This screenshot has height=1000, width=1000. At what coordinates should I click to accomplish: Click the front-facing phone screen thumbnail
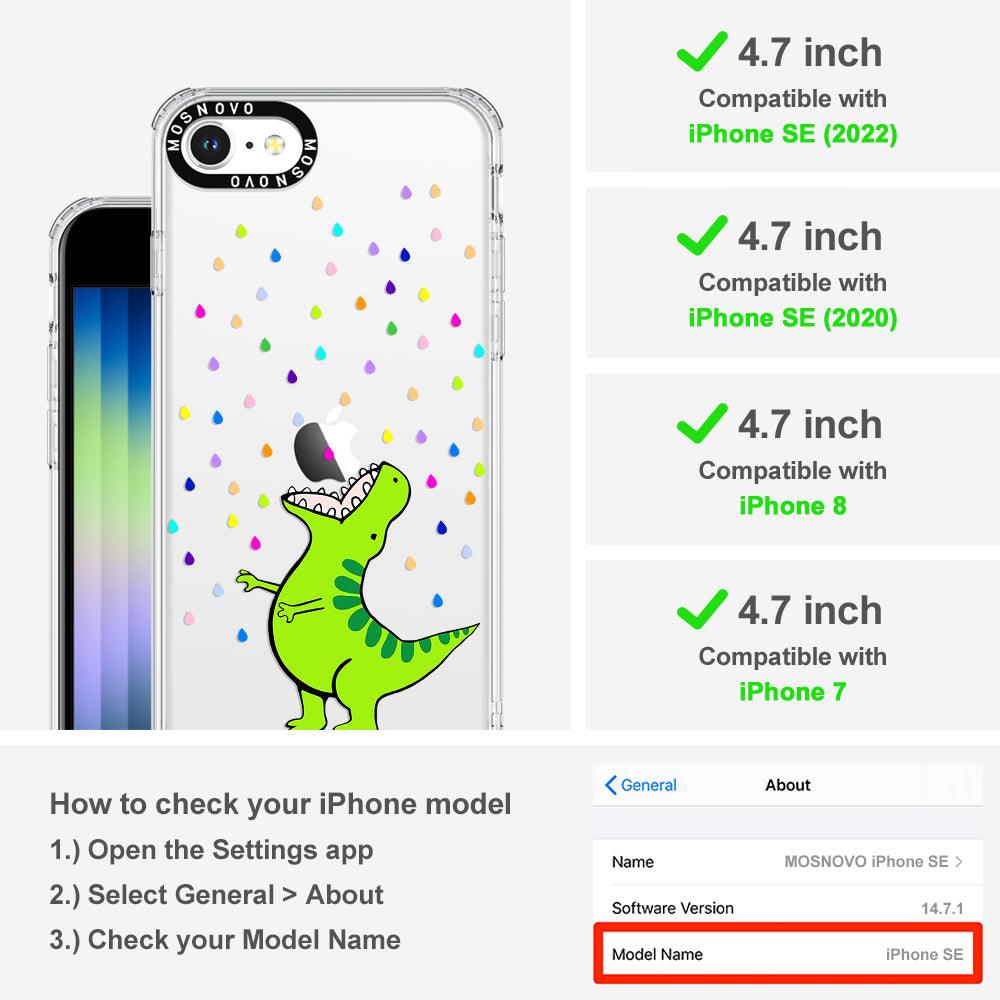click(x=112, y=507)
